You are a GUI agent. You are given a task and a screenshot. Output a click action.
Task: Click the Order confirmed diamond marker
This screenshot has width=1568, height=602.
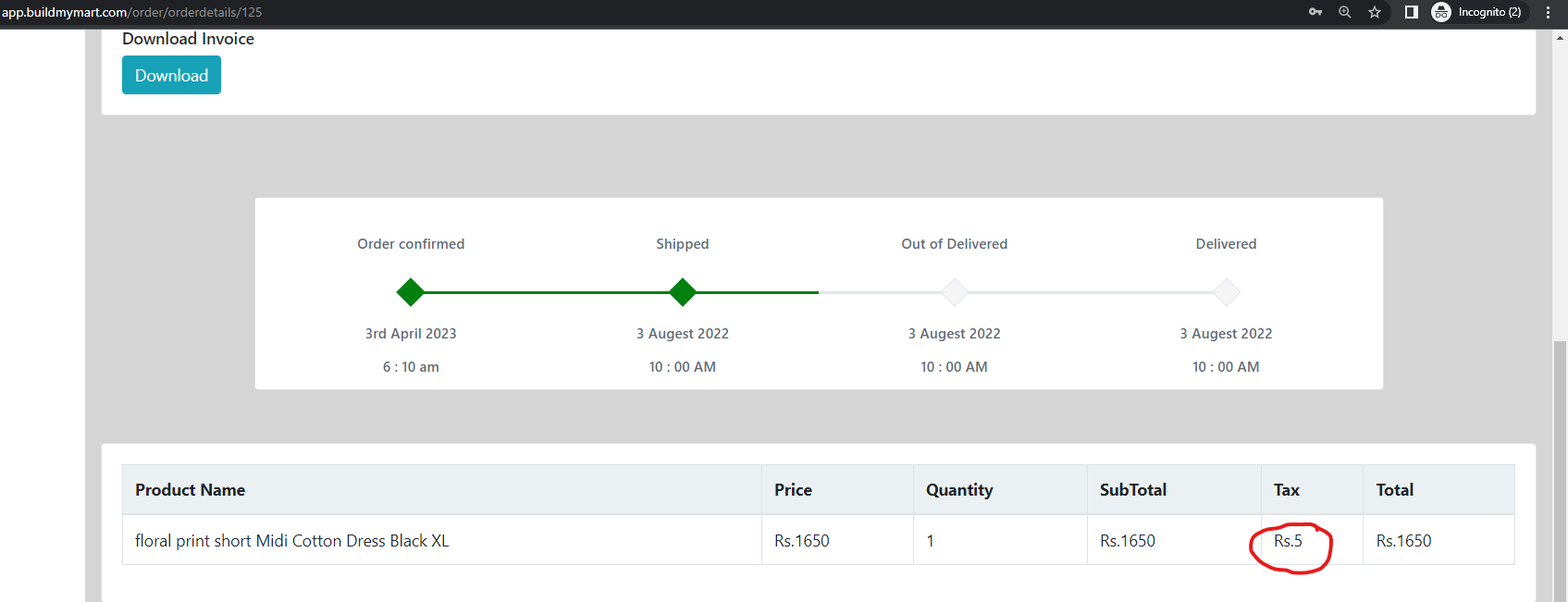pyautogui.click(x=411, y=292)
